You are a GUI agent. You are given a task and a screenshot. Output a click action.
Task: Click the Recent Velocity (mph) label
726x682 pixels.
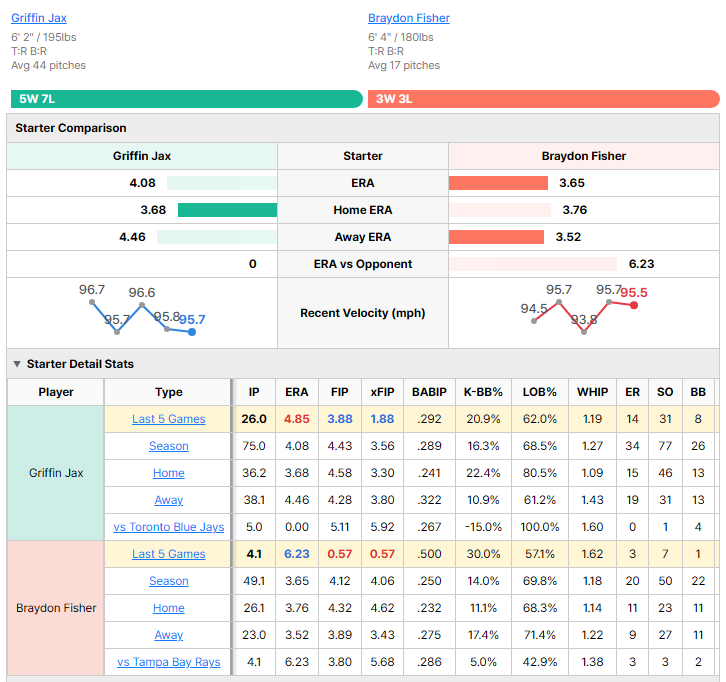[x=363, y=313]
